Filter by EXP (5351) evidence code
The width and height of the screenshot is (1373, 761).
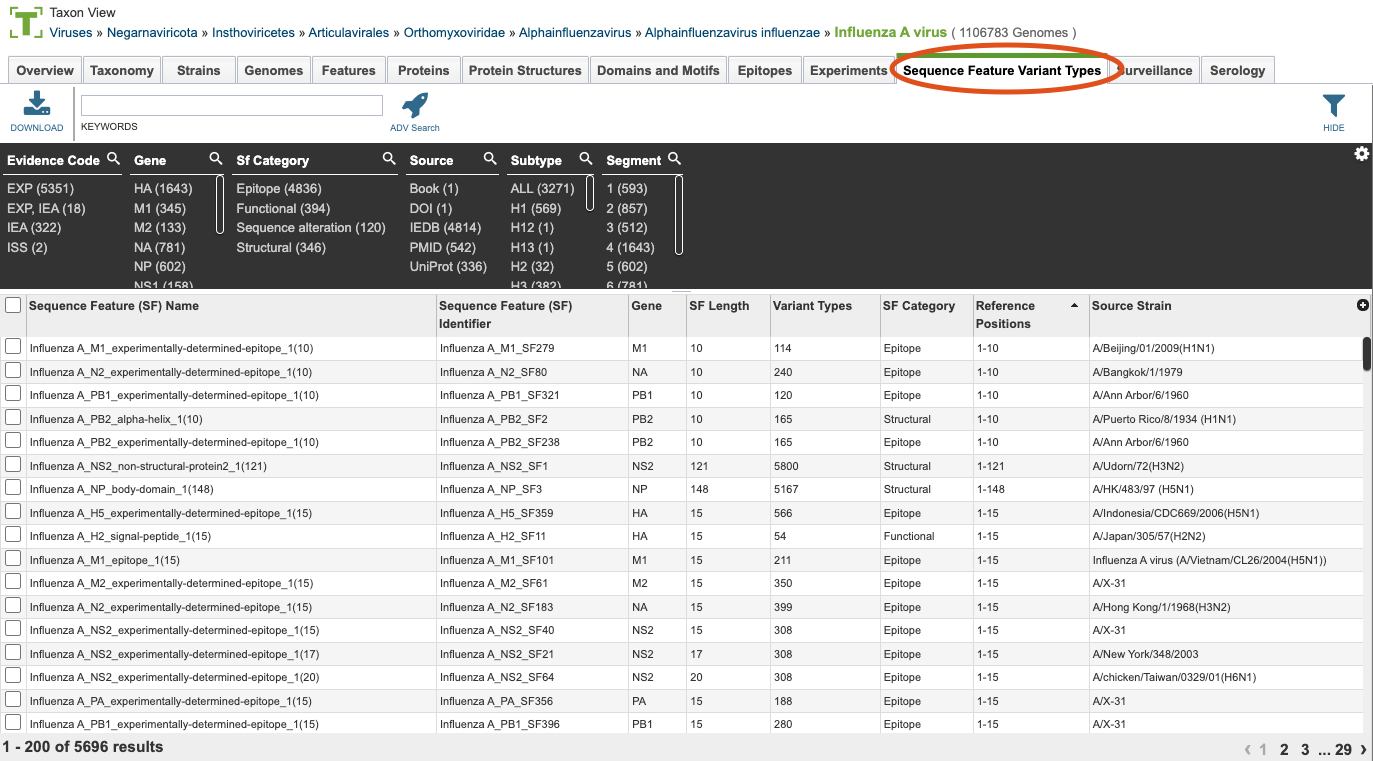[x=40, y=189]
